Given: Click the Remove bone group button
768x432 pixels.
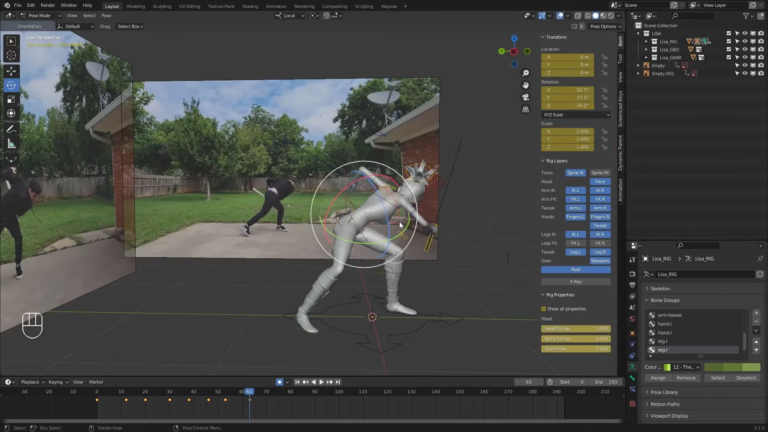Looking at the screenshot, I should (685, 378).
